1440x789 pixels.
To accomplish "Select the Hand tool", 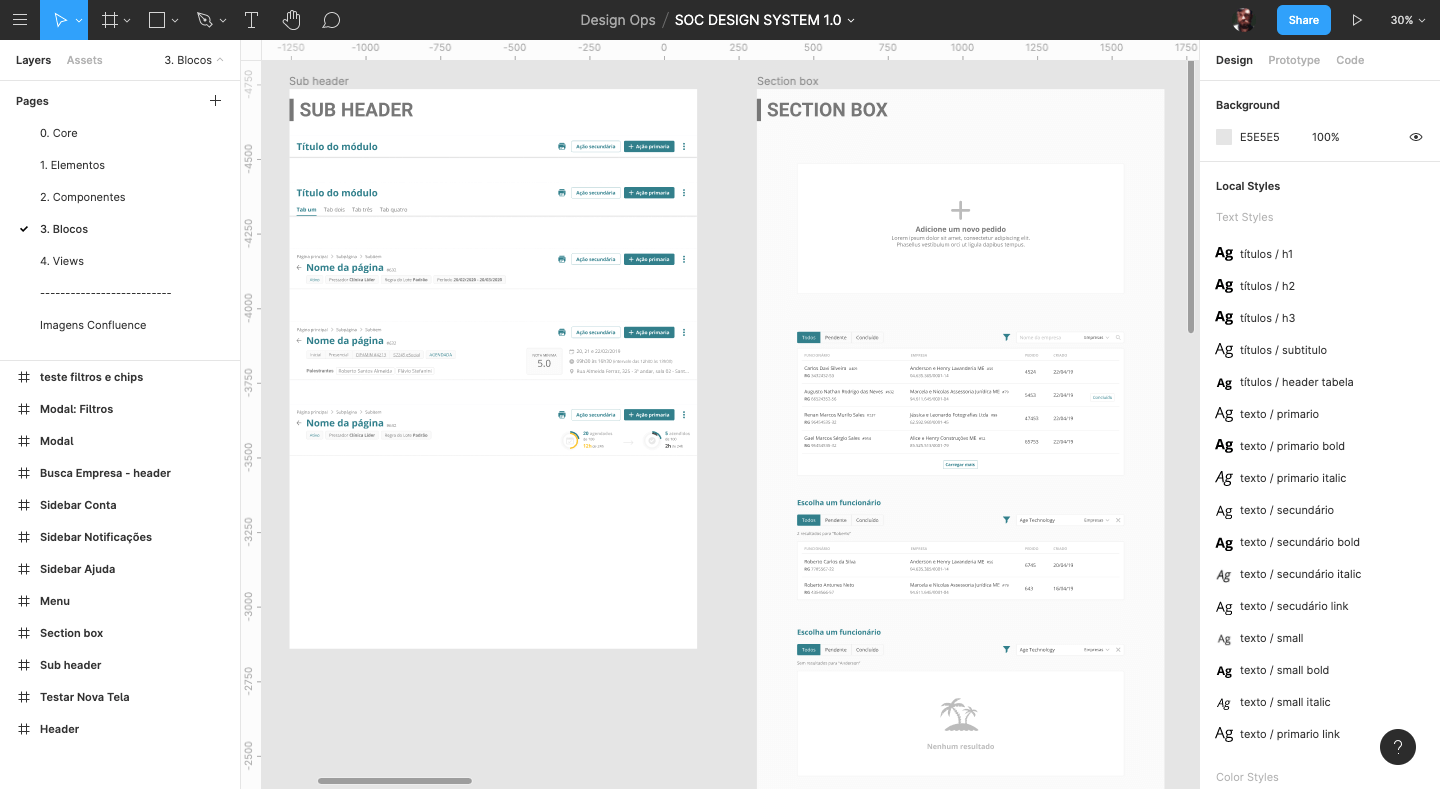I will coord(291,20).
